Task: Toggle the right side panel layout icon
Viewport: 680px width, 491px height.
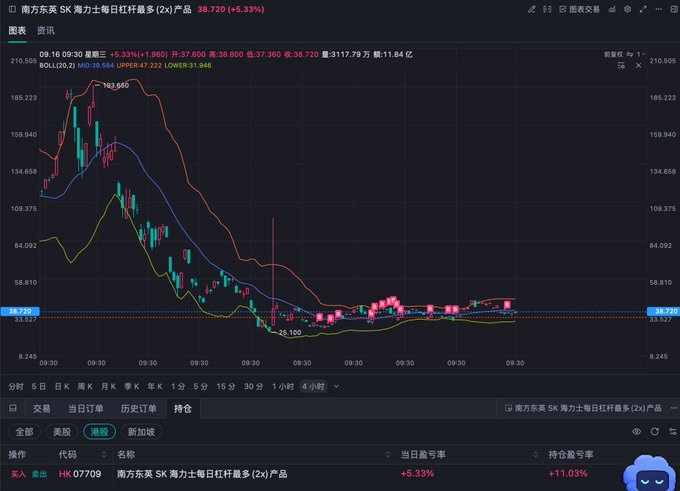Action: click(674, 9)
